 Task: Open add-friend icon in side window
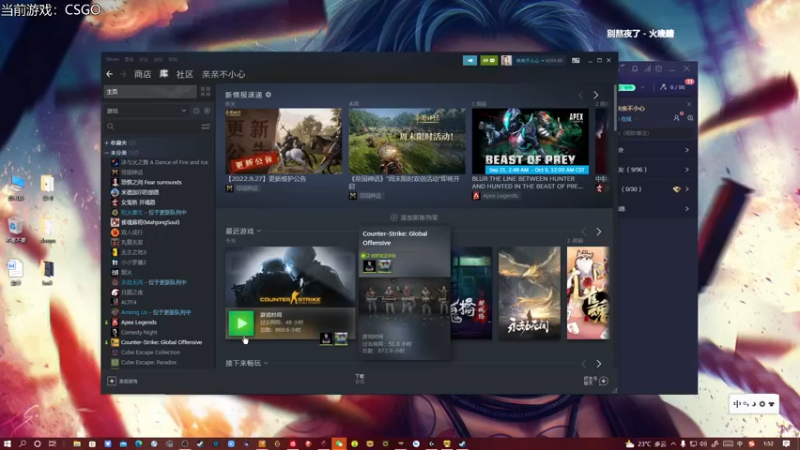677,118
